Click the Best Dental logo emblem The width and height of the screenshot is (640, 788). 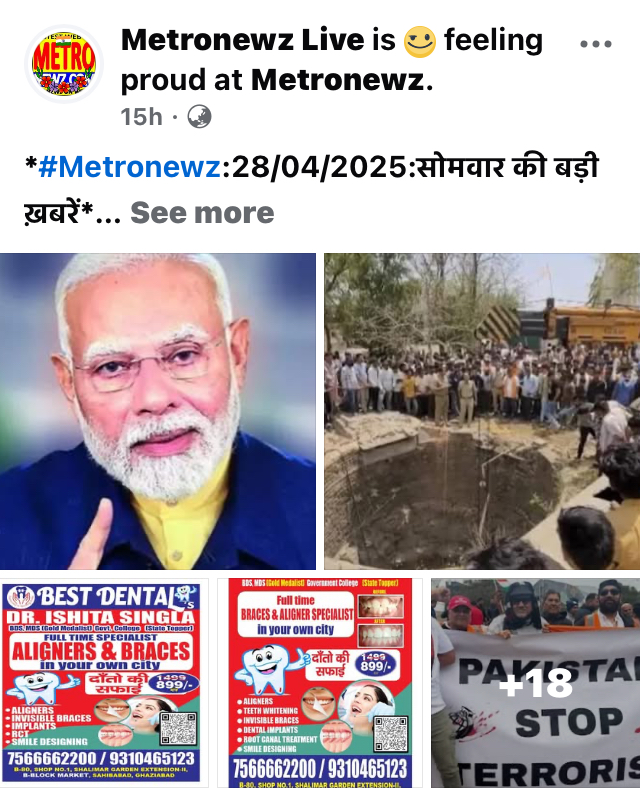(x=21, y=597)
